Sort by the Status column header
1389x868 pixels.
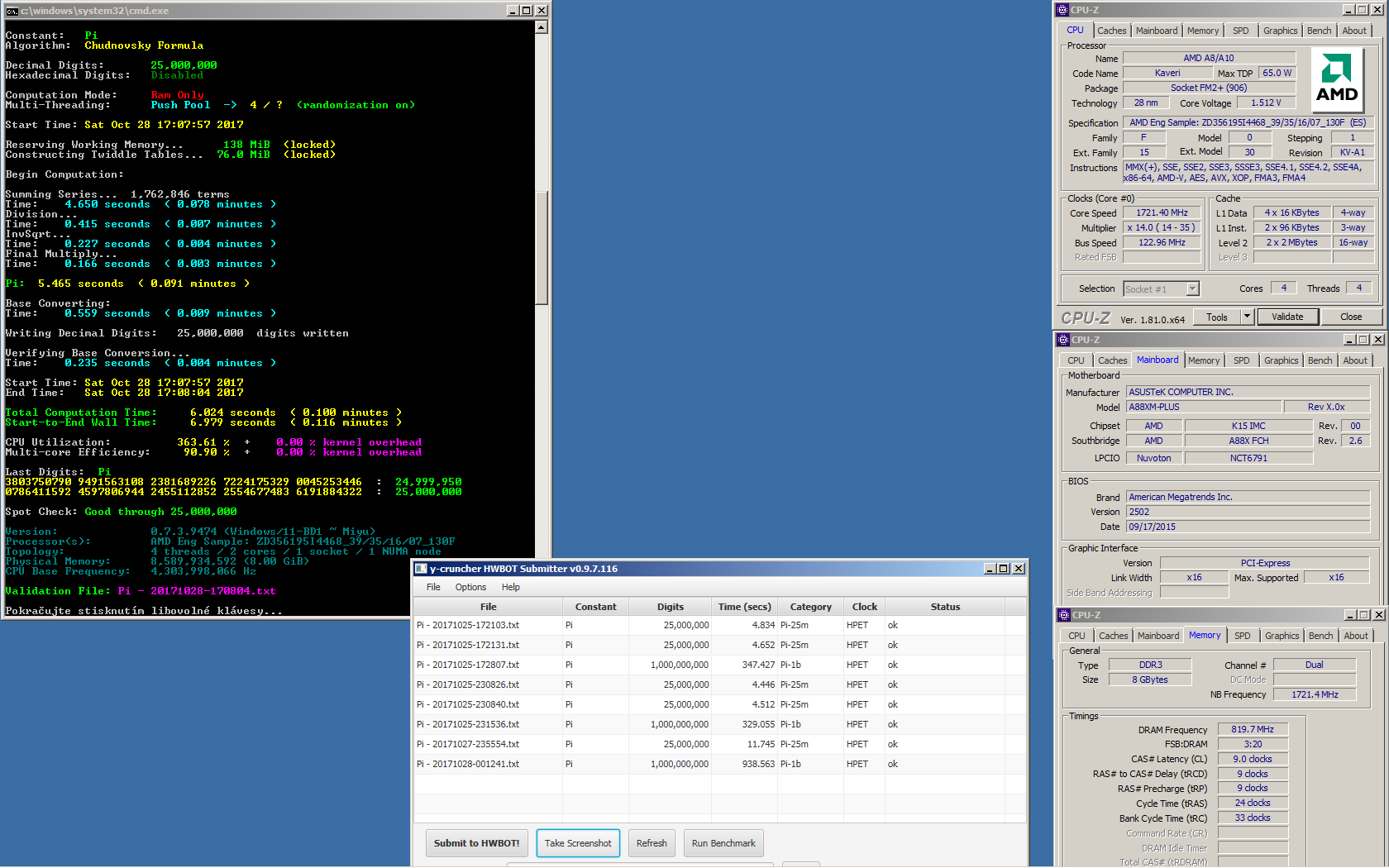[946, 607]
